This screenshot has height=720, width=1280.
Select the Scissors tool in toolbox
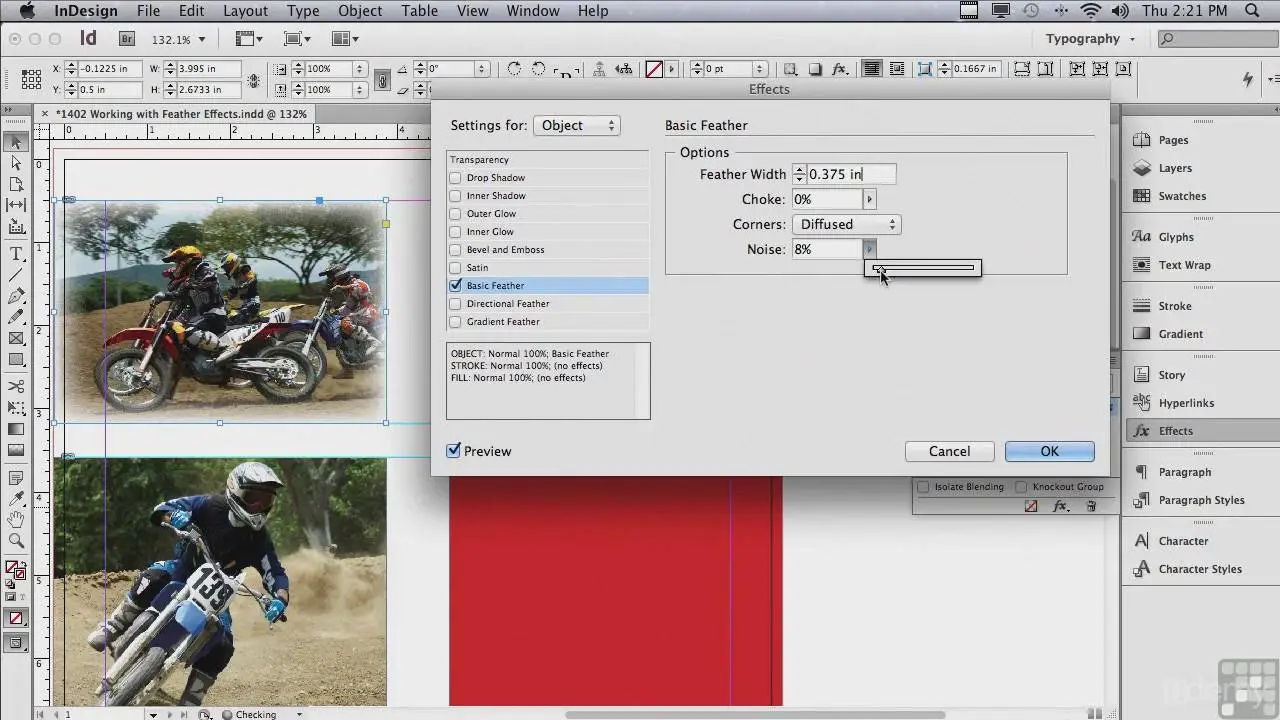[16, 386]
